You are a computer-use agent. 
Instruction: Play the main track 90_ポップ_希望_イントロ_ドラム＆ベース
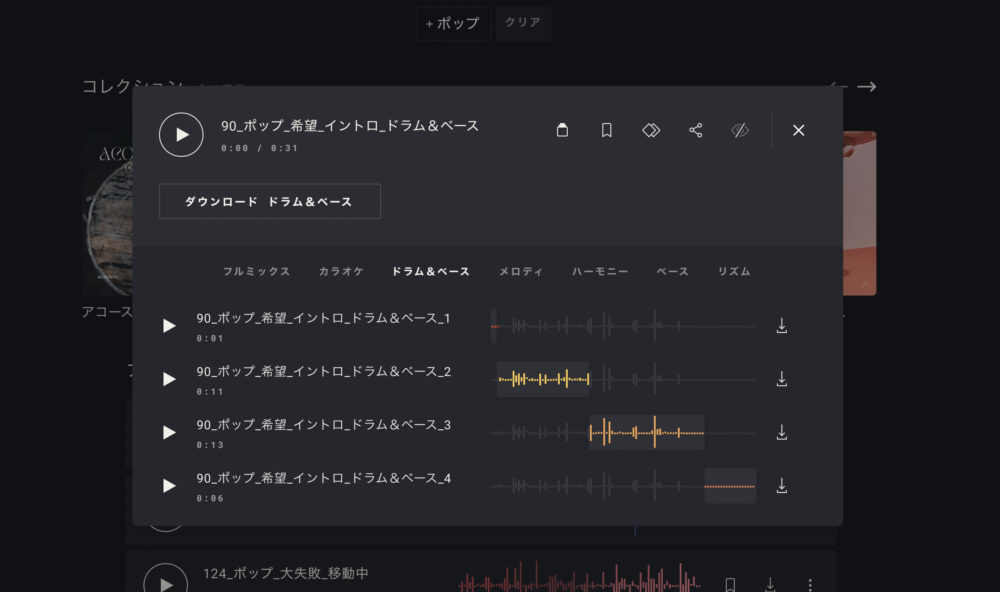coord(181,135)
